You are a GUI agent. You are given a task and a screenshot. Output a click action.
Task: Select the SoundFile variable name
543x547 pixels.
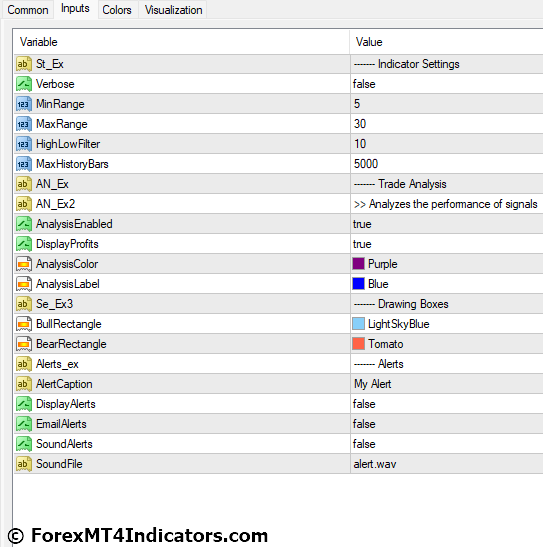point(59,464)
